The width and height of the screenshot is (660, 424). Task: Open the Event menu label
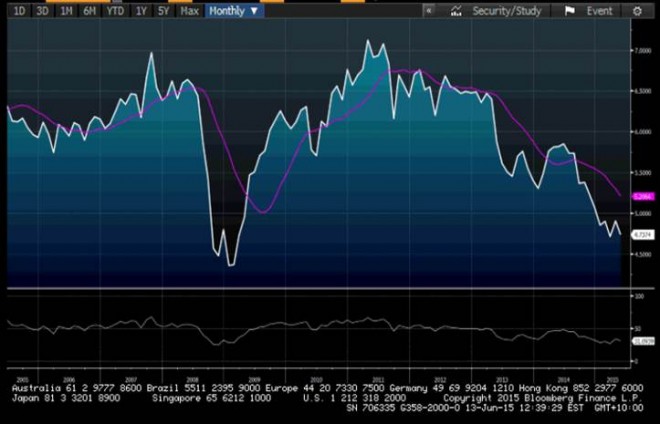(x=600, y=11)
